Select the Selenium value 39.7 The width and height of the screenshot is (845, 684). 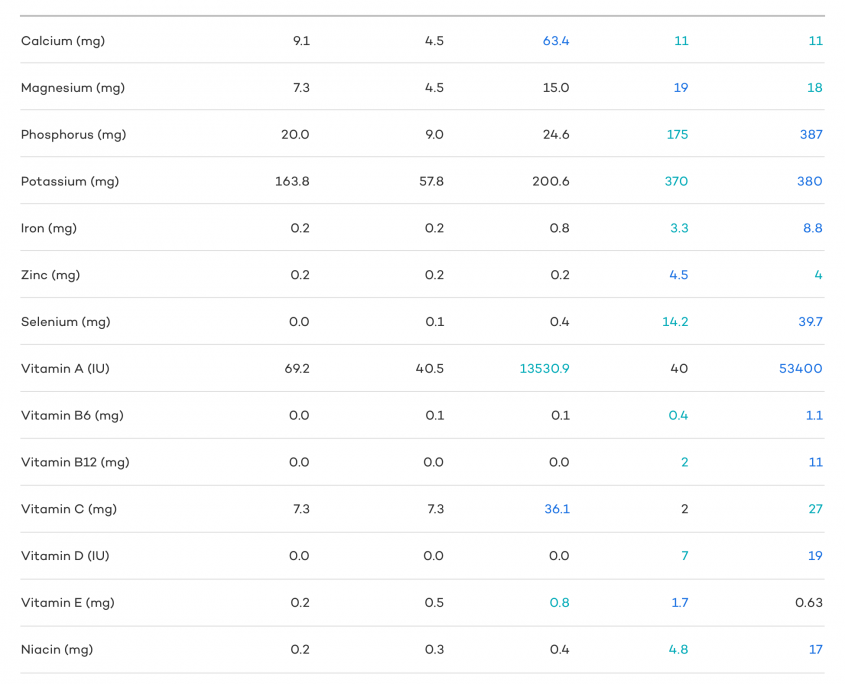[x=810, y=322]
